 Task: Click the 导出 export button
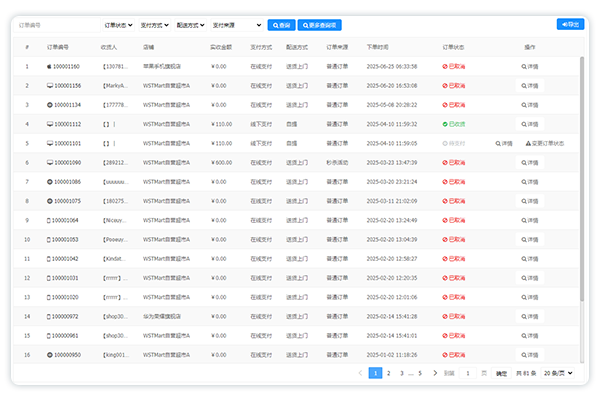(x=570, y=24)
